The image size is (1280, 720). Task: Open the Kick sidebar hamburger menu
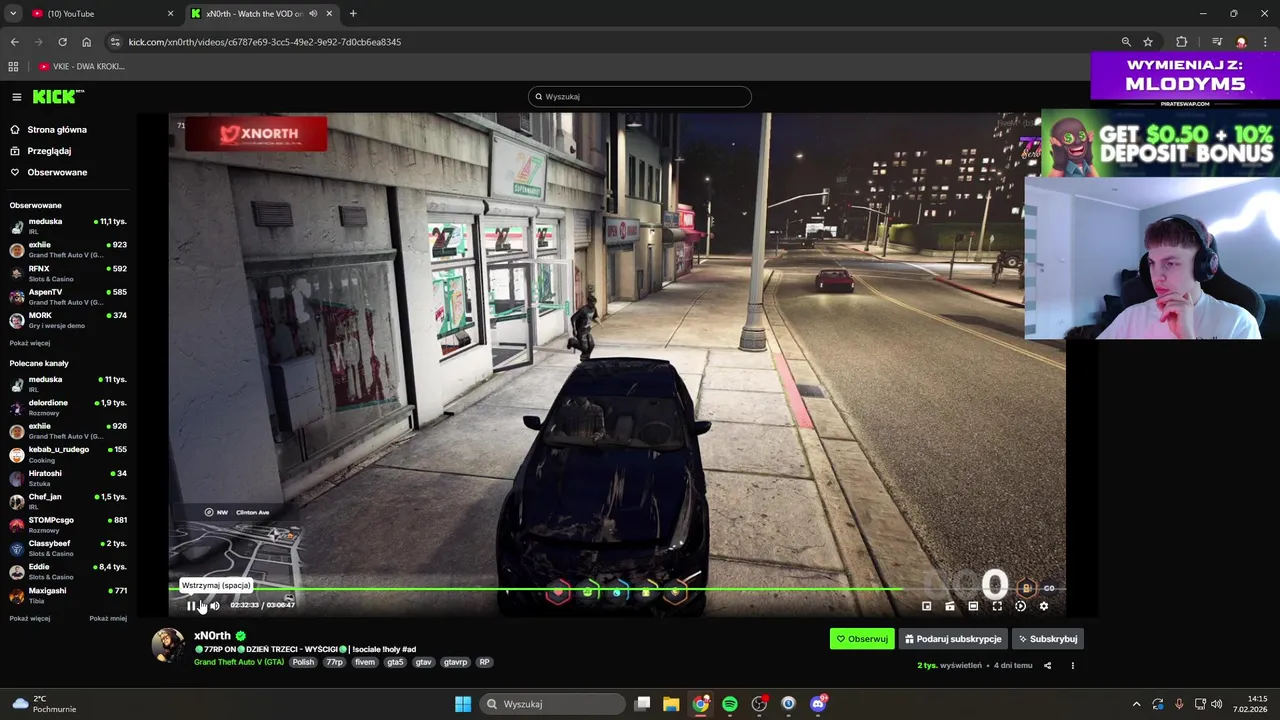pos(17,97)
